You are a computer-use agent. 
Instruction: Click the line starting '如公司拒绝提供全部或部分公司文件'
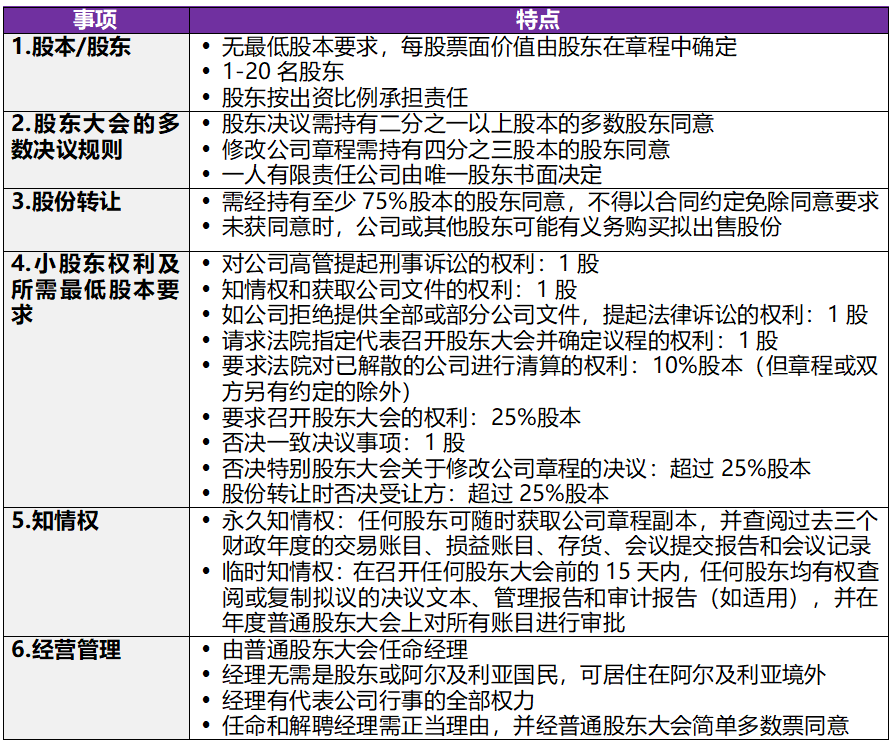coord(544,315)
